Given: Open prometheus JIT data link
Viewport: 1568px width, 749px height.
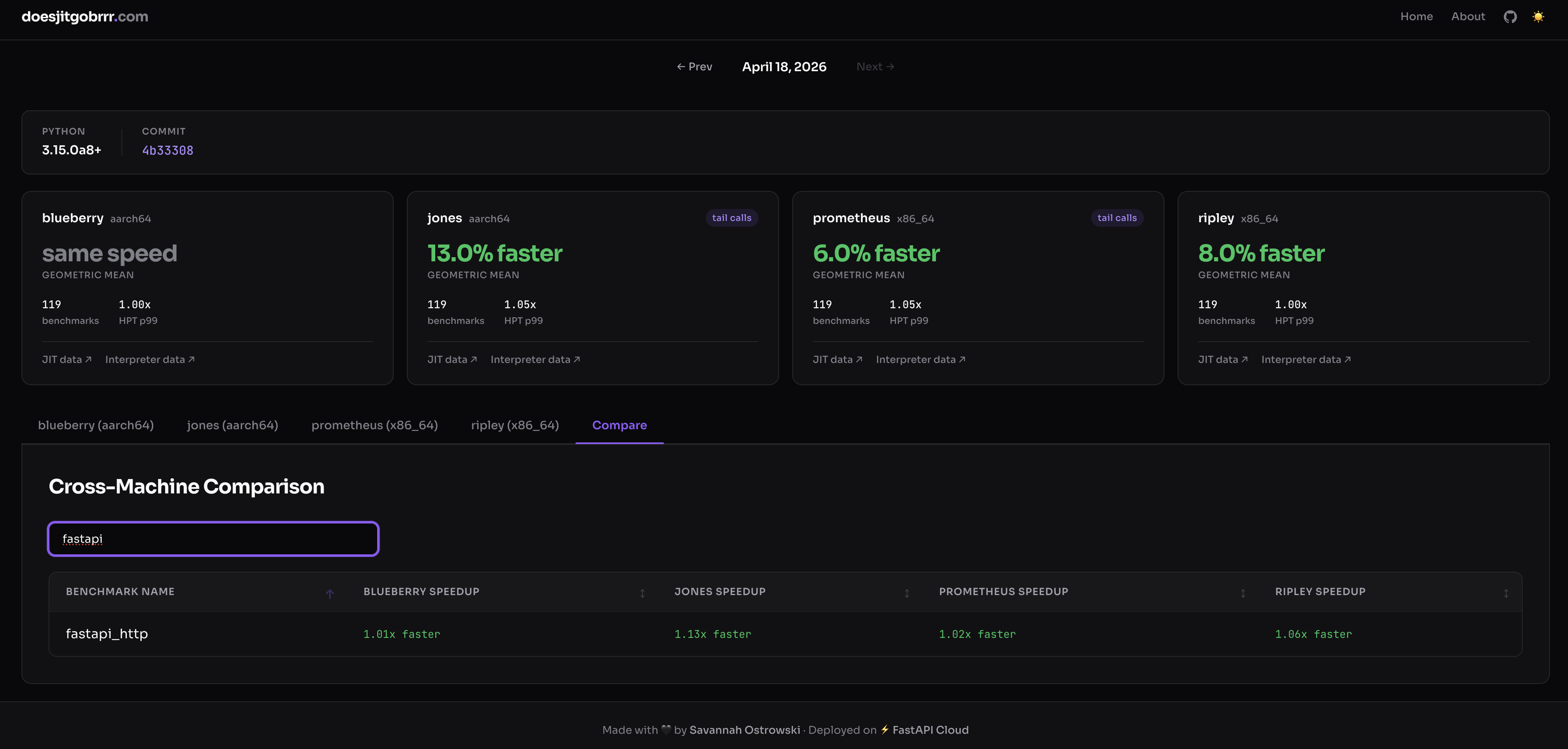Looking at the screenshot, I should (x=837, y=360).
